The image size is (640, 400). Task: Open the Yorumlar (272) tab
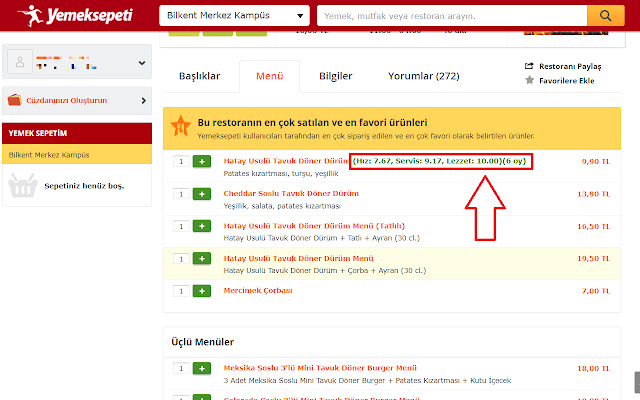[x=424, y=76]
